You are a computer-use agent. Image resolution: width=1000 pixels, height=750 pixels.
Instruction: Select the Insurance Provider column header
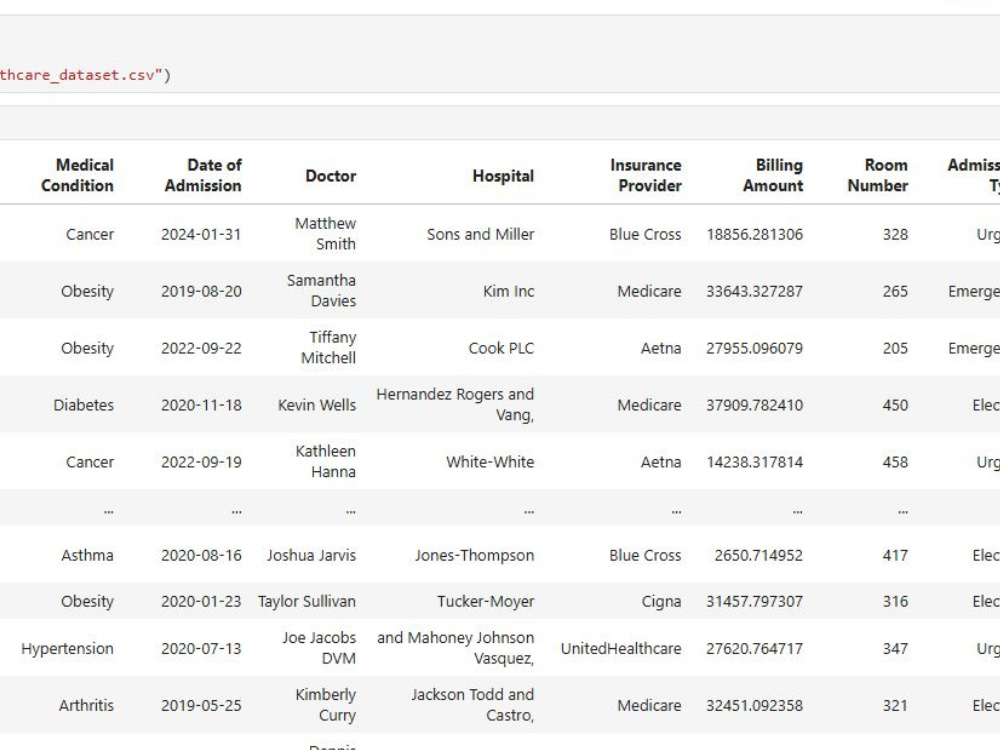click(x=645, y=175)
